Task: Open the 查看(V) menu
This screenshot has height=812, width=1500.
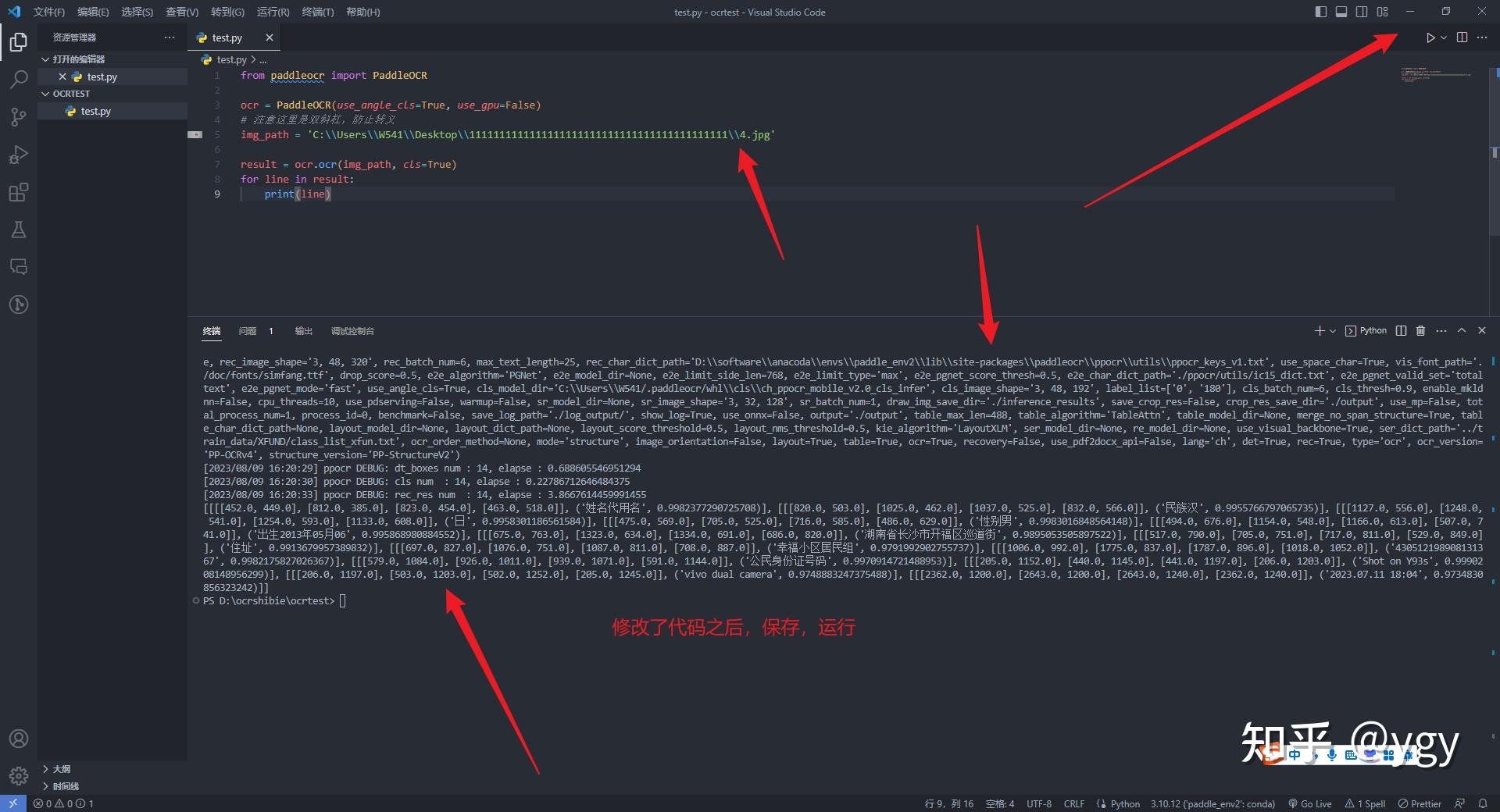Action: click(x=182, y=12)
